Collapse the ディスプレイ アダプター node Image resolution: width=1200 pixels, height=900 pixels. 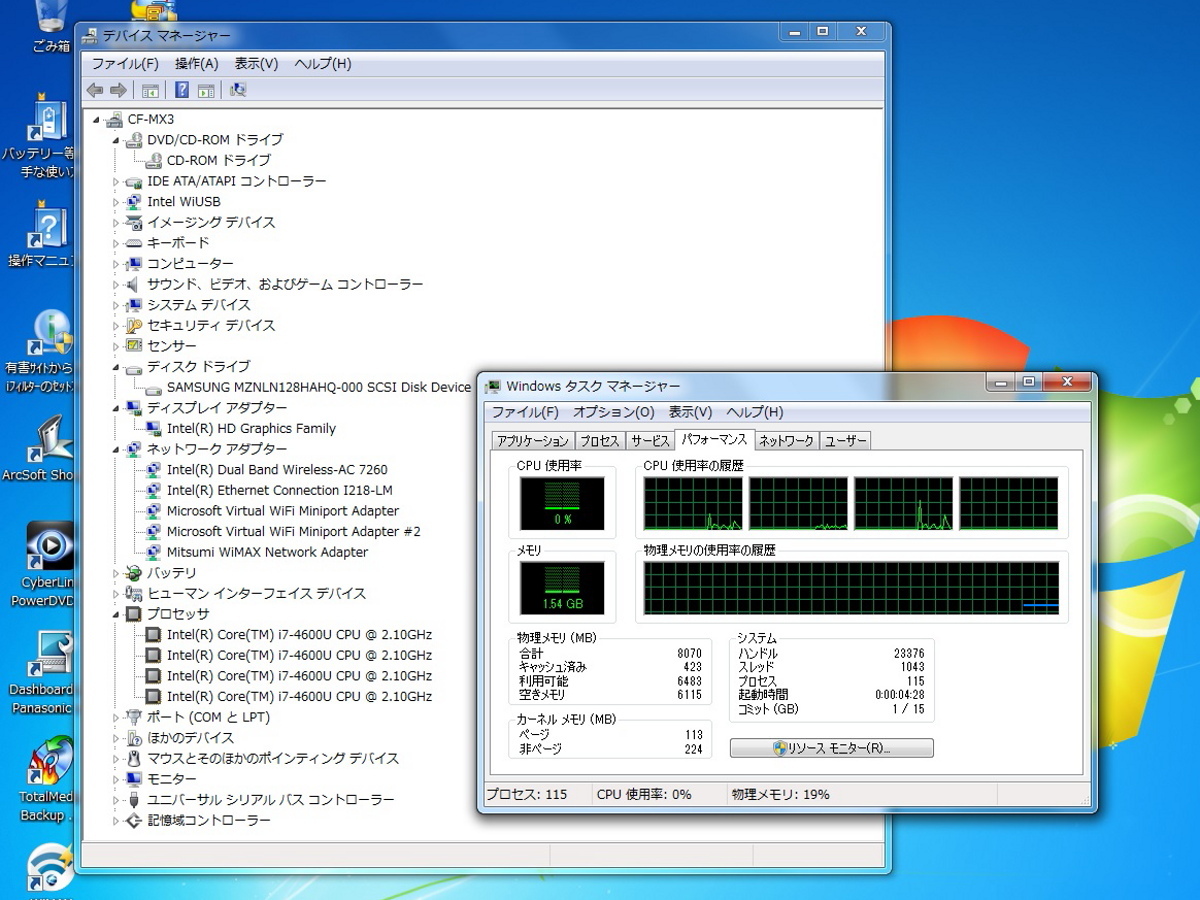116,408
